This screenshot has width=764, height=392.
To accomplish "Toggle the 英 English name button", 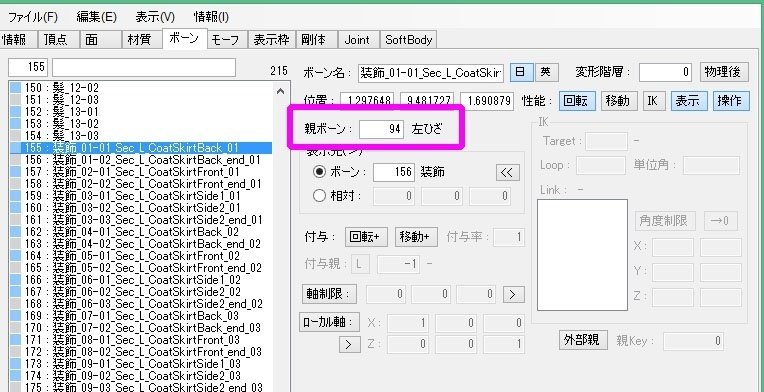I will (x=546, y=72).
